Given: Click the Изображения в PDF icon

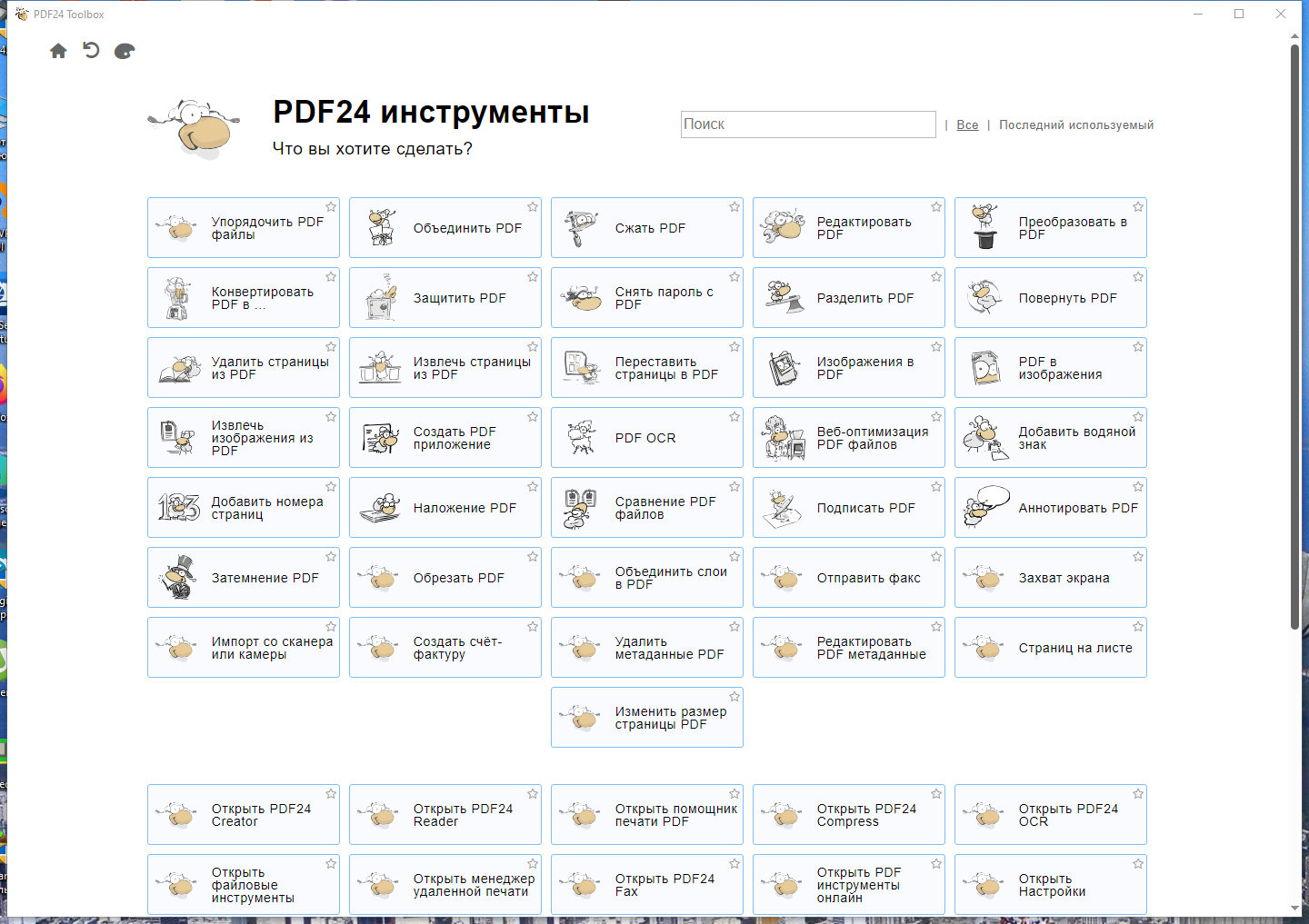Looking at the screenshot, I should (783, 367).
